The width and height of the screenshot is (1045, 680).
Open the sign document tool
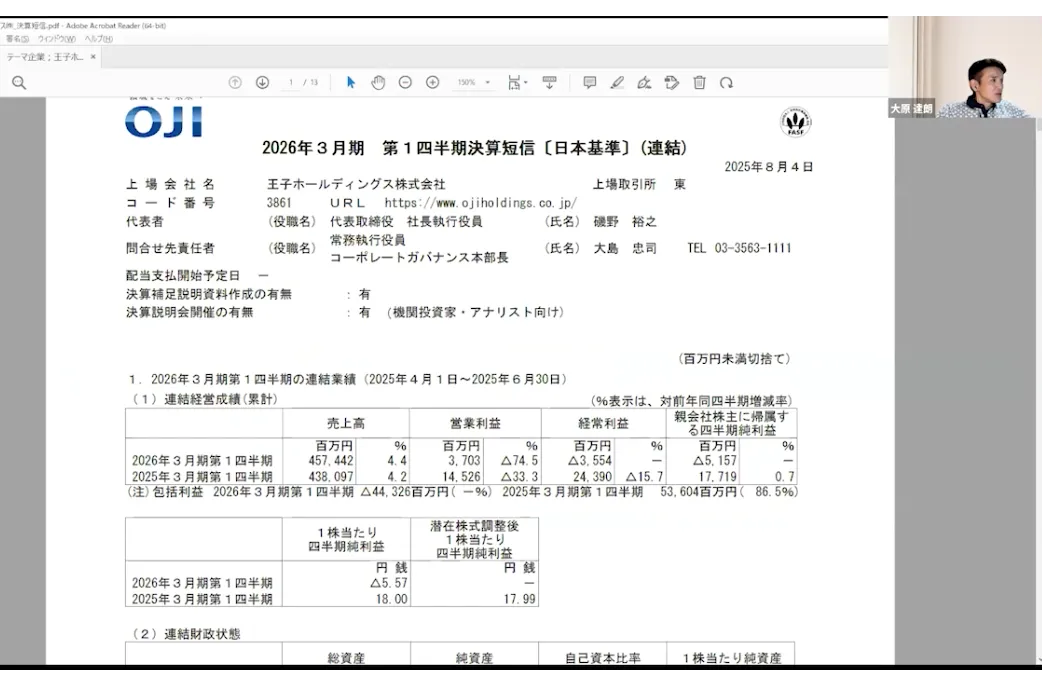644,83
